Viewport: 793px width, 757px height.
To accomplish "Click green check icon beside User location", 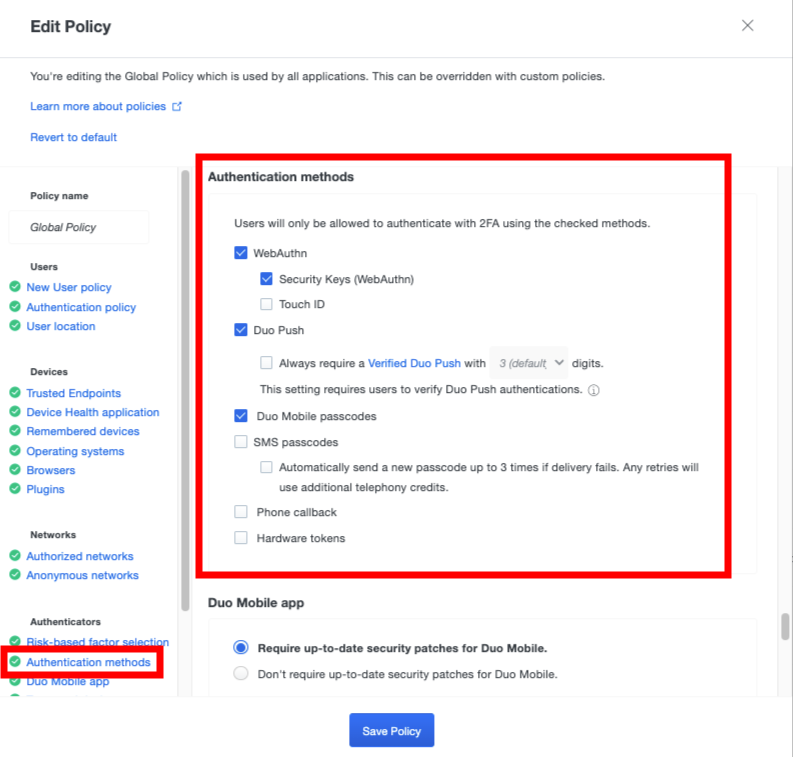I will (15, 326).
